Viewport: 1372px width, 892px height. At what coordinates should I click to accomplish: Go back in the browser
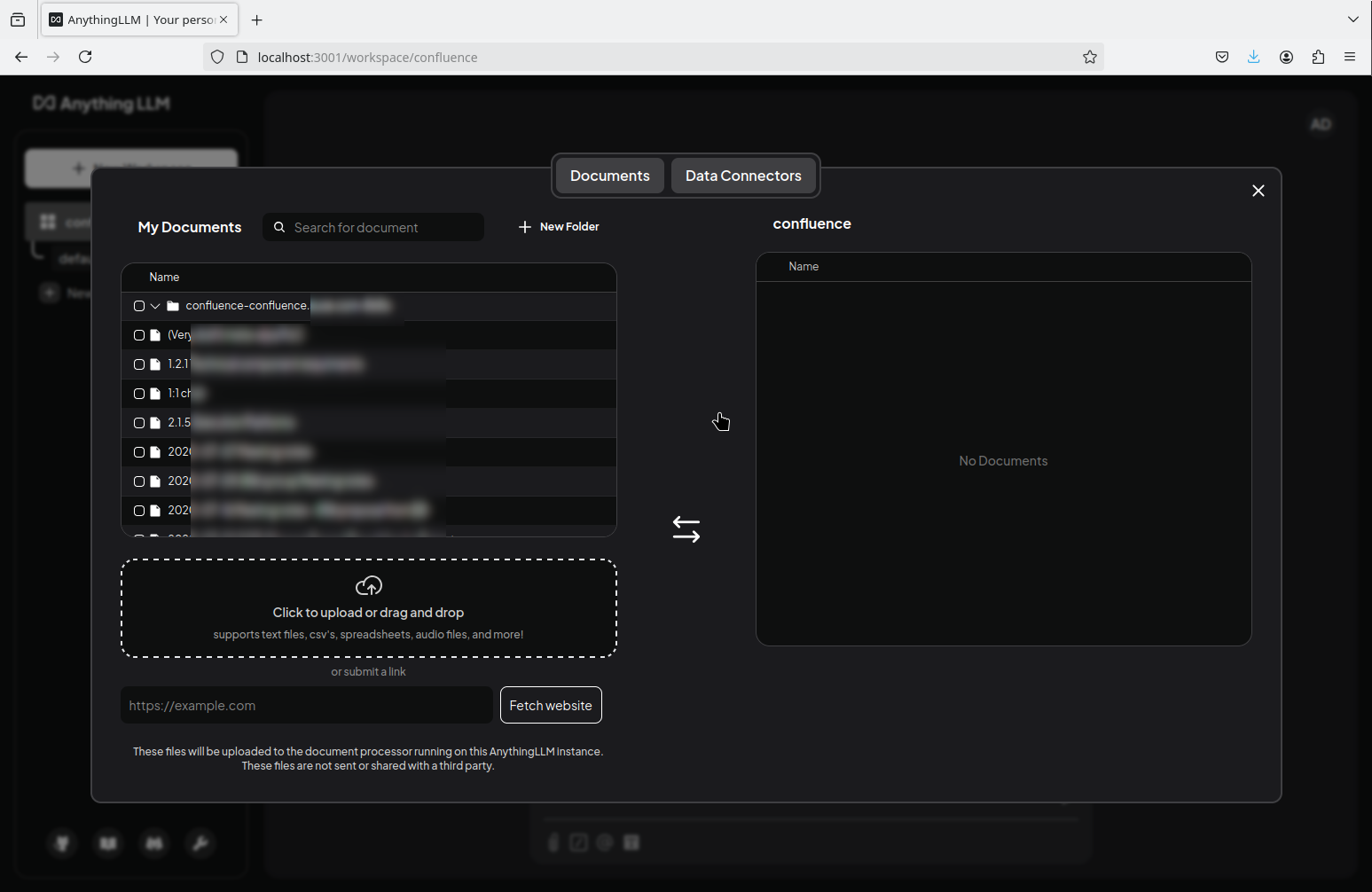point(21,57)
